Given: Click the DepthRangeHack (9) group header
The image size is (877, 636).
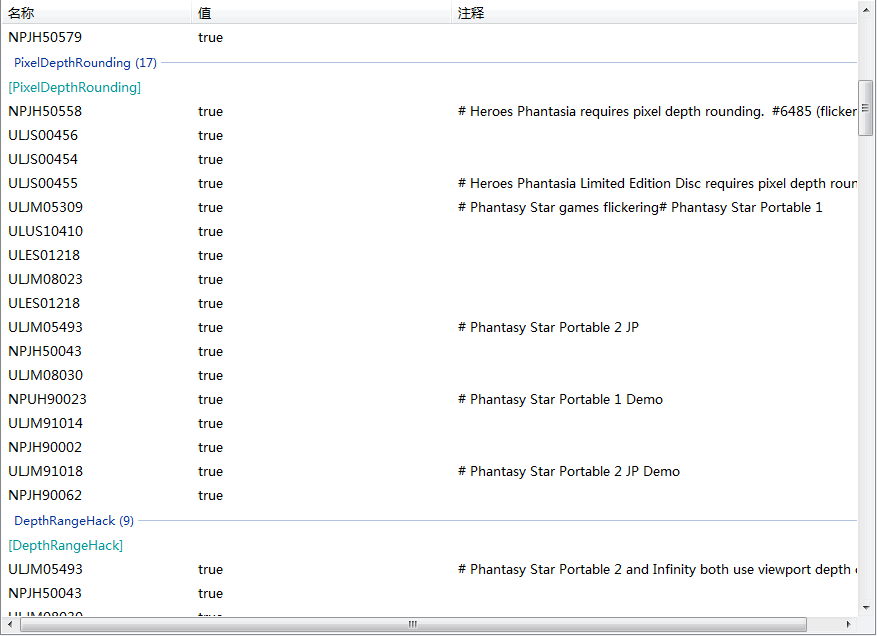Looking at the screenshot, I should pos(74,521).
